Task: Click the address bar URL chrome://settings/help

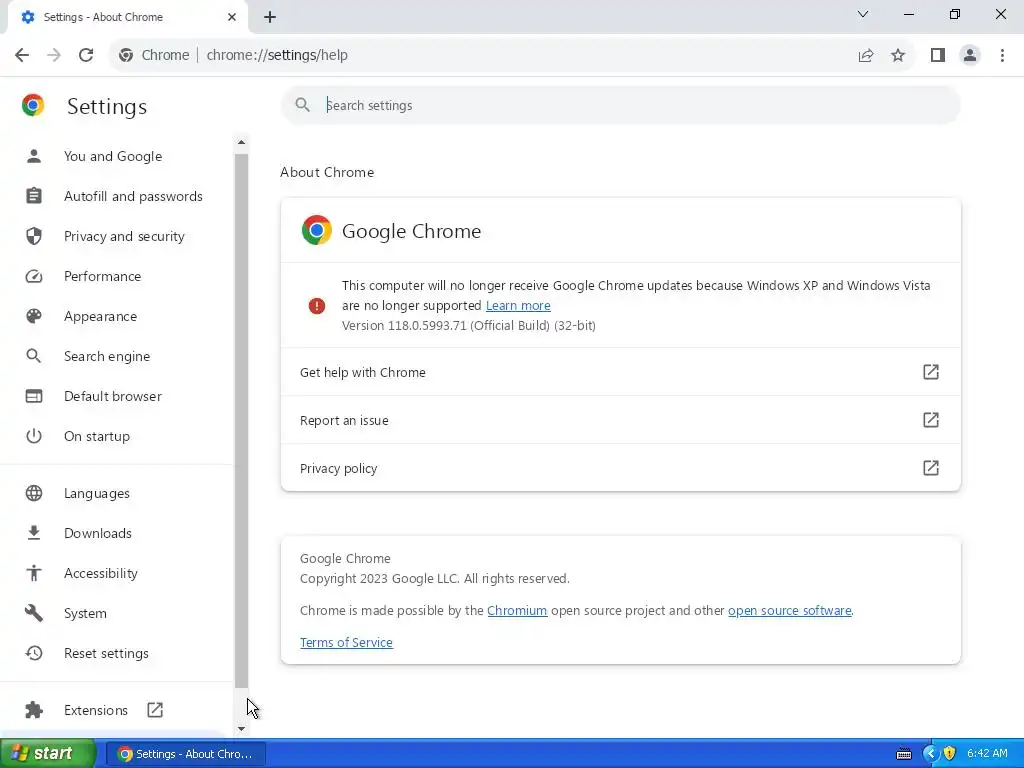Action: click(277, 56)
